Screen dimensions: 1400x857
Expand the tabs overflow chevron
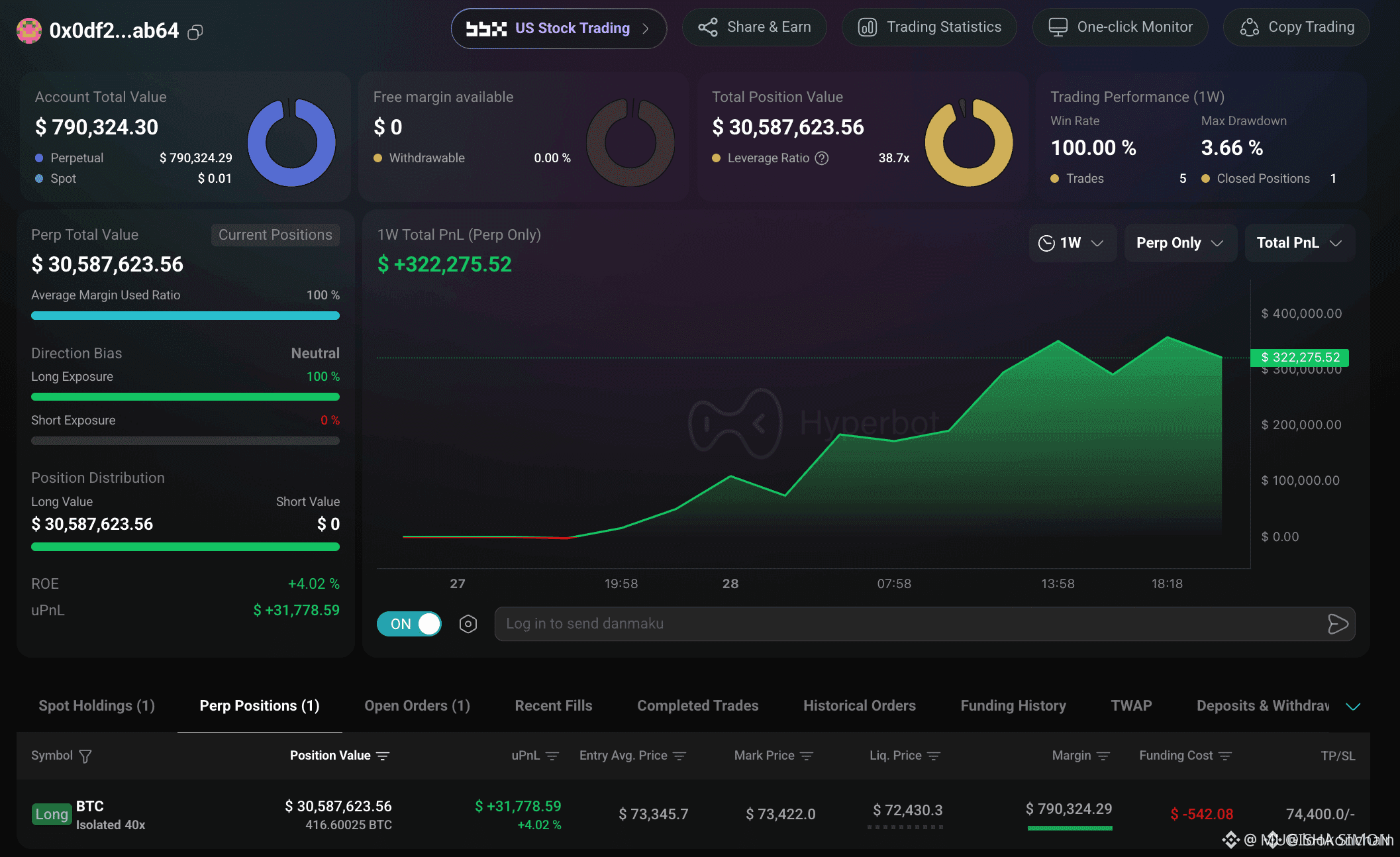point(1353,707)
